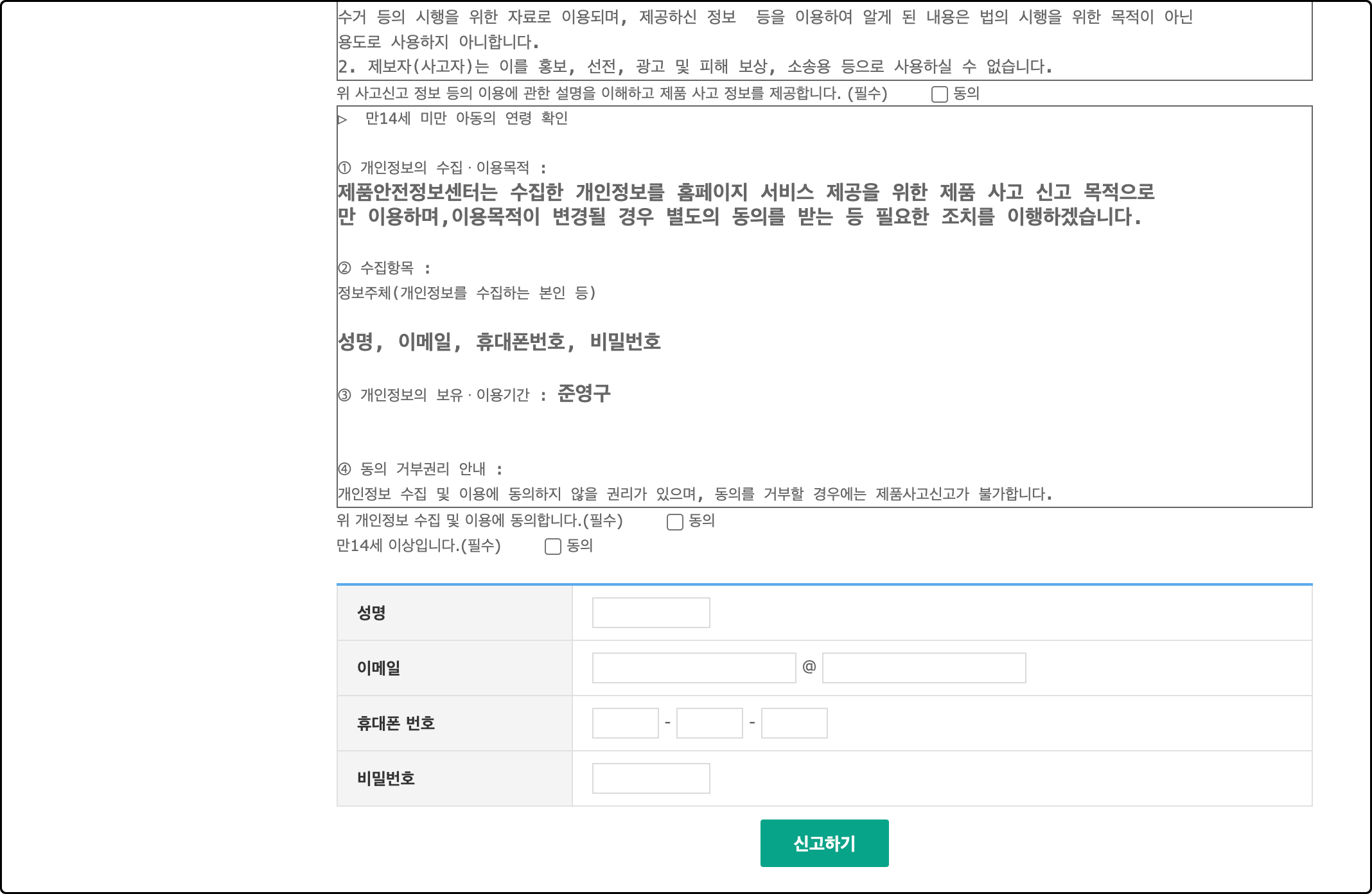Click the 비밀번호 input field
1372x894 pixels.
(651, 778)
